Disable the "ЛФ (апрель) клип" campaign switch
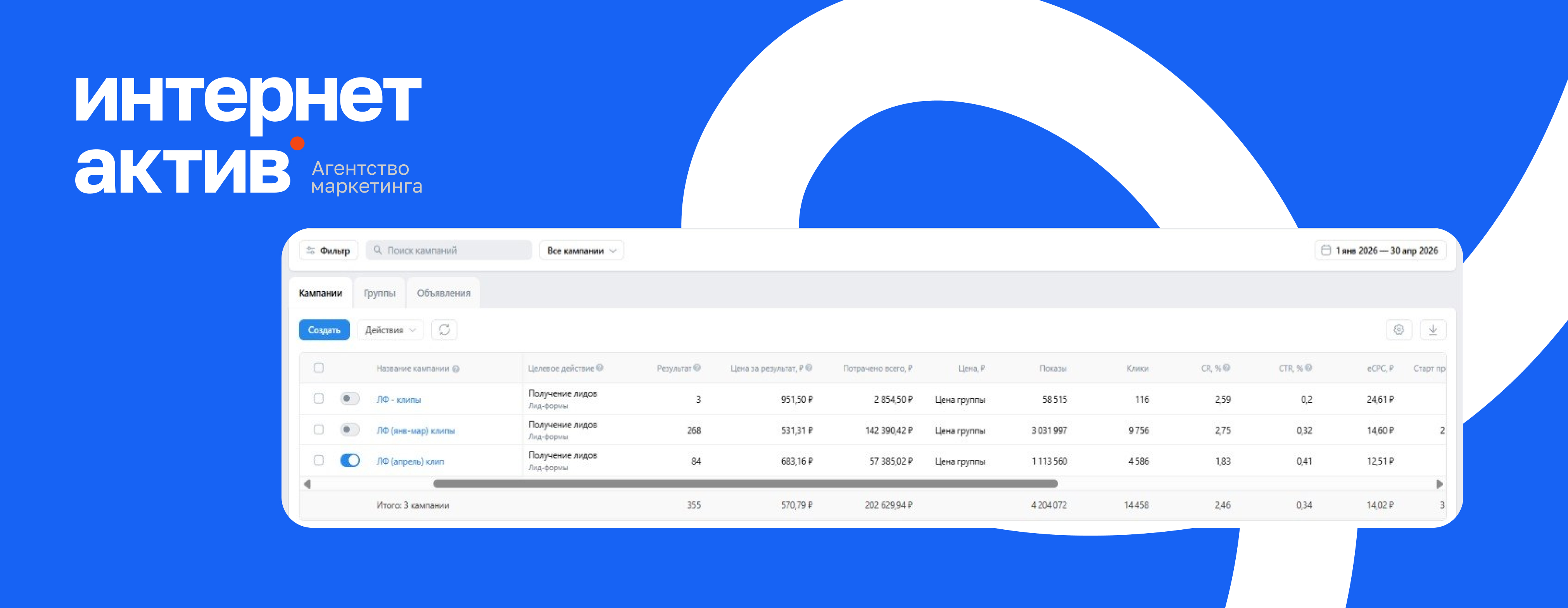 point(350,461)
